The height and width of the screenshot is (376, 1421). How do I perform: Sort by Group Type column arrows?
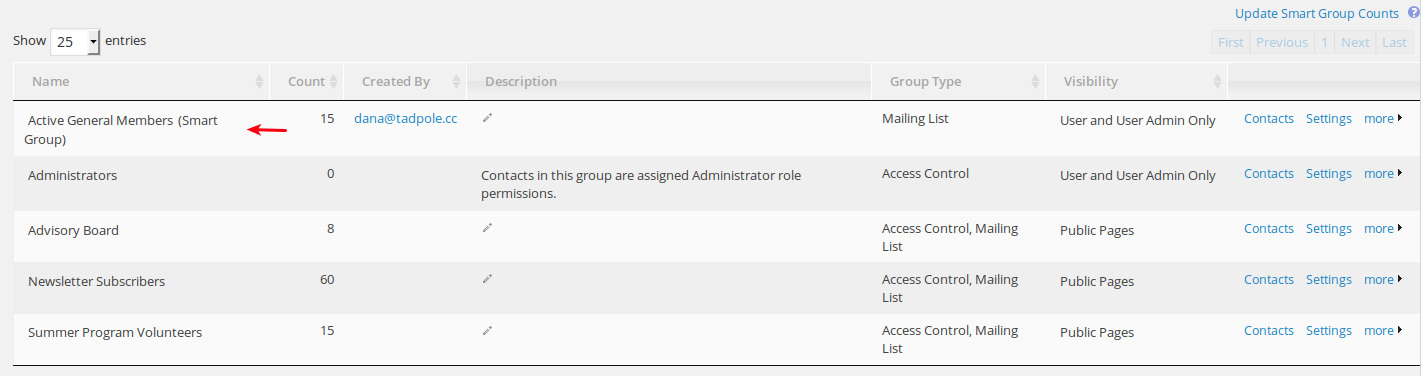(x=1036, y=82)
